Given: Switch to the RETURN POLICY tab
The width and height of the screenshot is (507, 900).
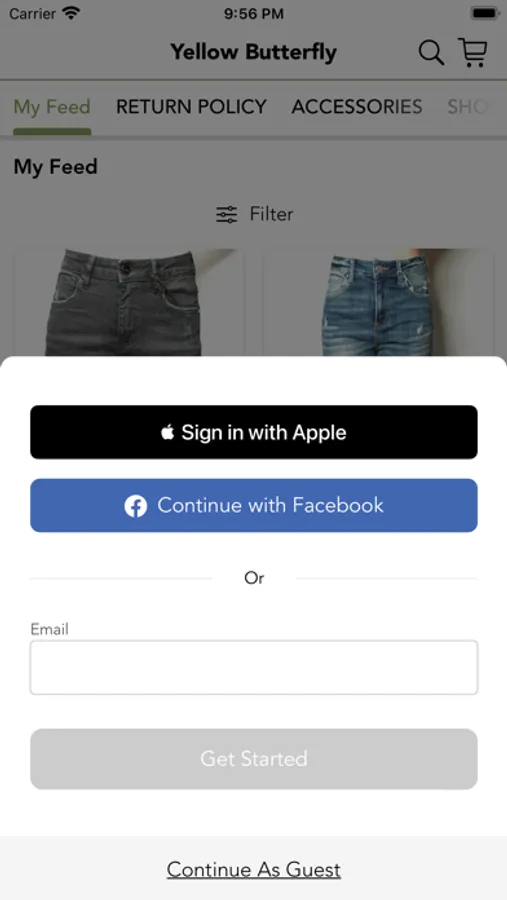Looking at the screenshot, I should [191, 107].
